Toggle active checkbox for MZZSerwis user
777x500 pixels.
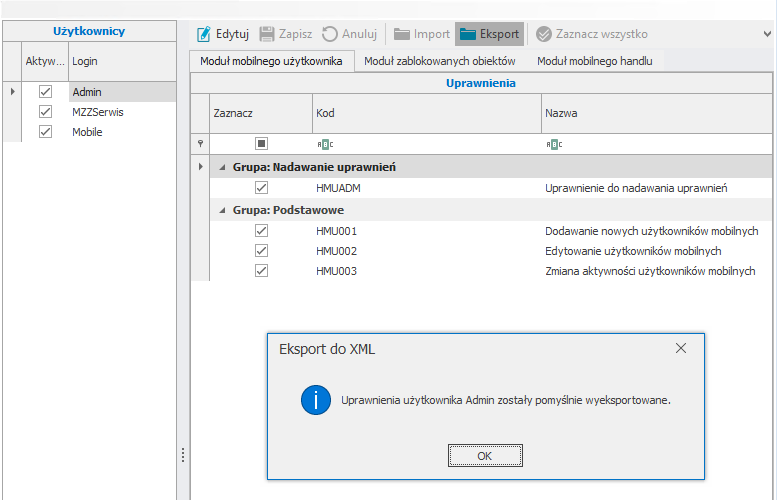pos(45,112)
